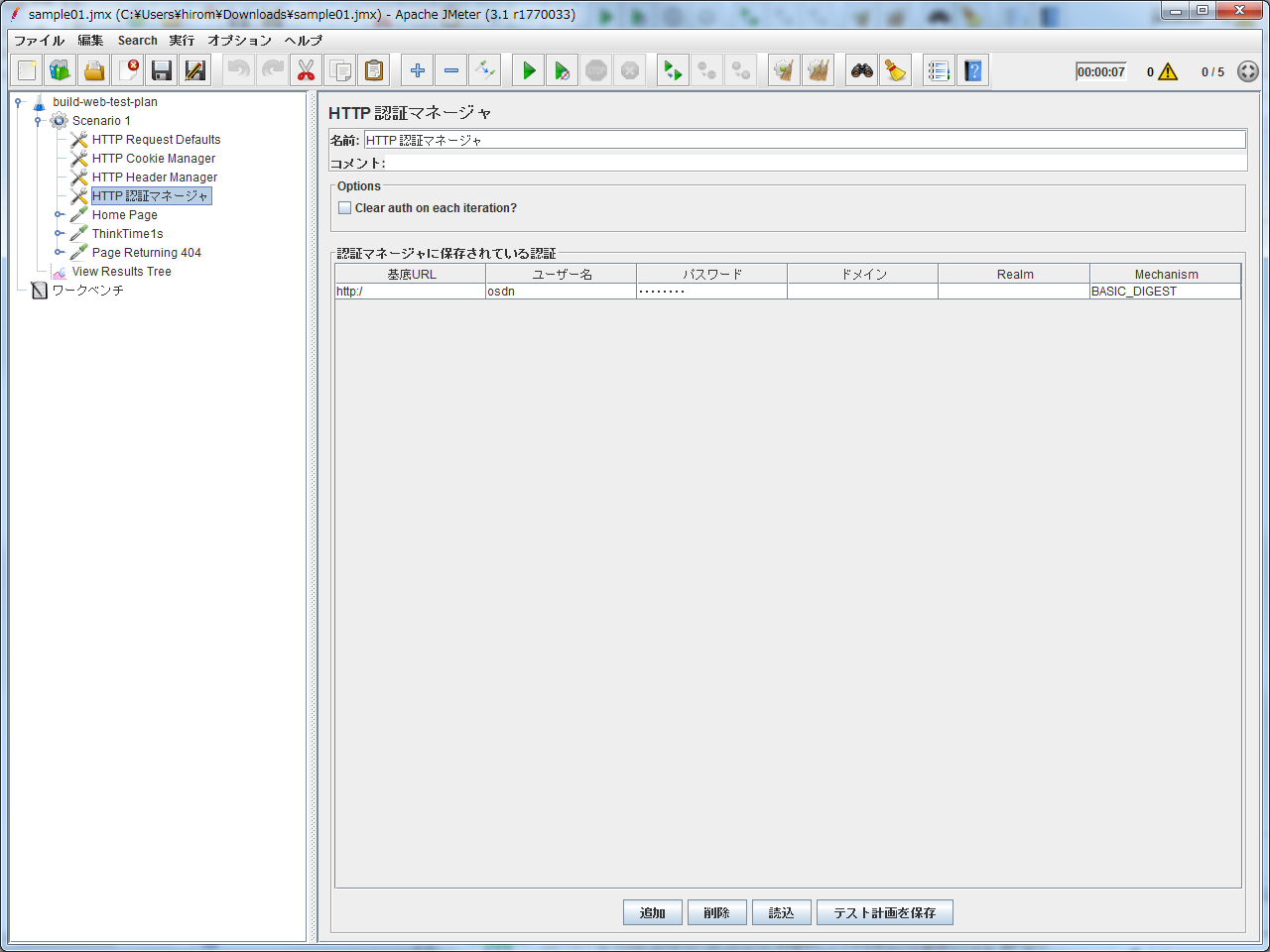Select View Results Tree element

tap(122, 272)
